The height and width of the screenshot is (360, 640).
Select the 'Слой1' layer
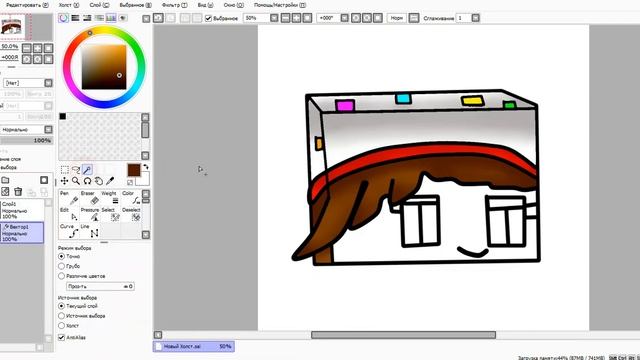pos(22,210)
